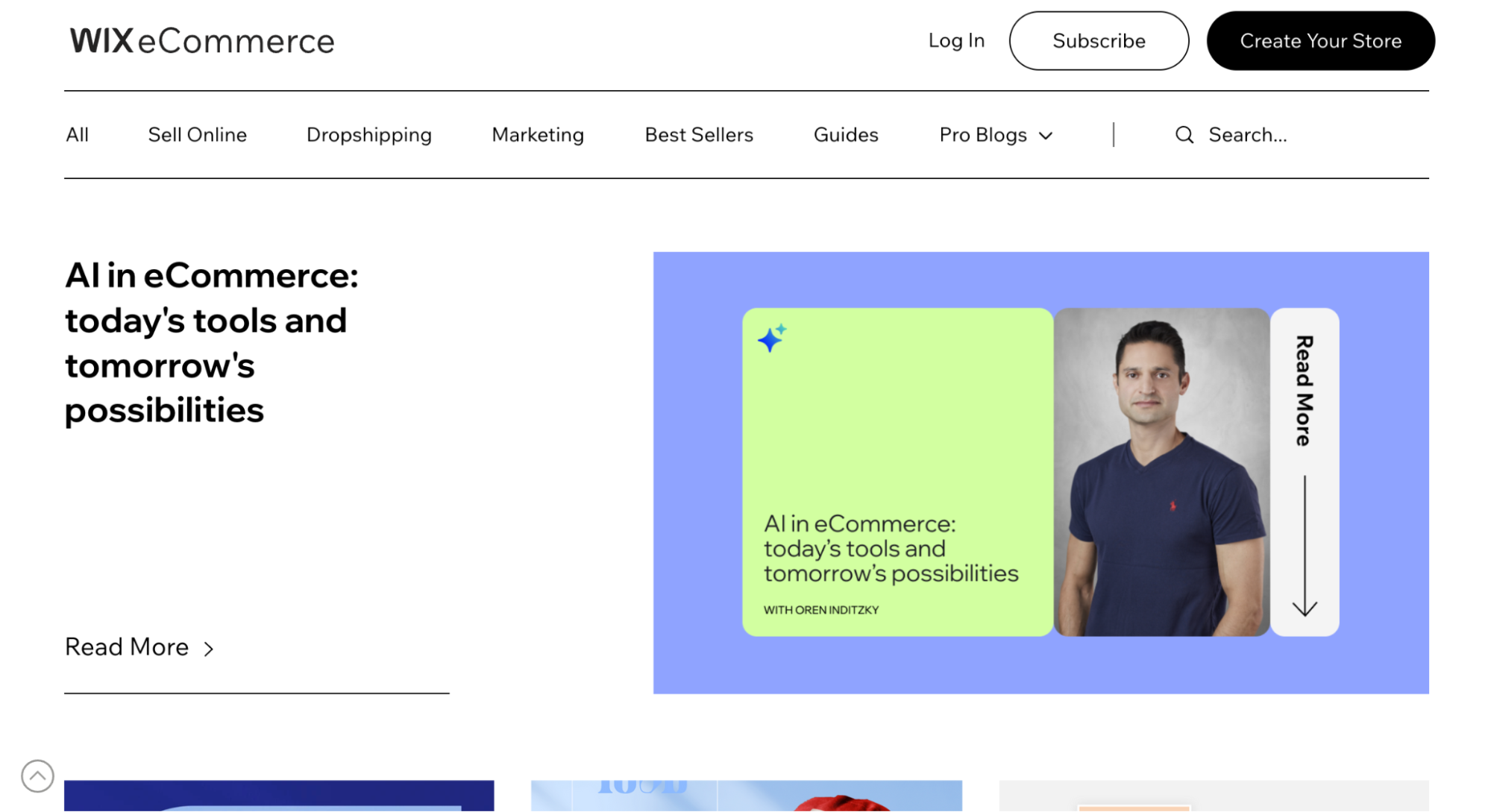1491x812 pixels.
Task: Open the Dropshipping category
Action: coord(369,135)
